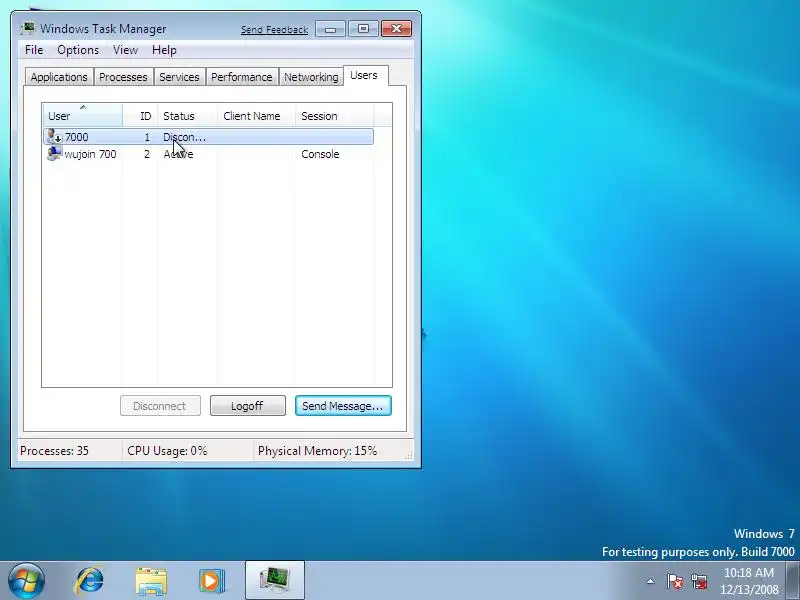Click the Send Message button
Image resolution: width=800 pixels, height=600 pixels.
(343, 406)
